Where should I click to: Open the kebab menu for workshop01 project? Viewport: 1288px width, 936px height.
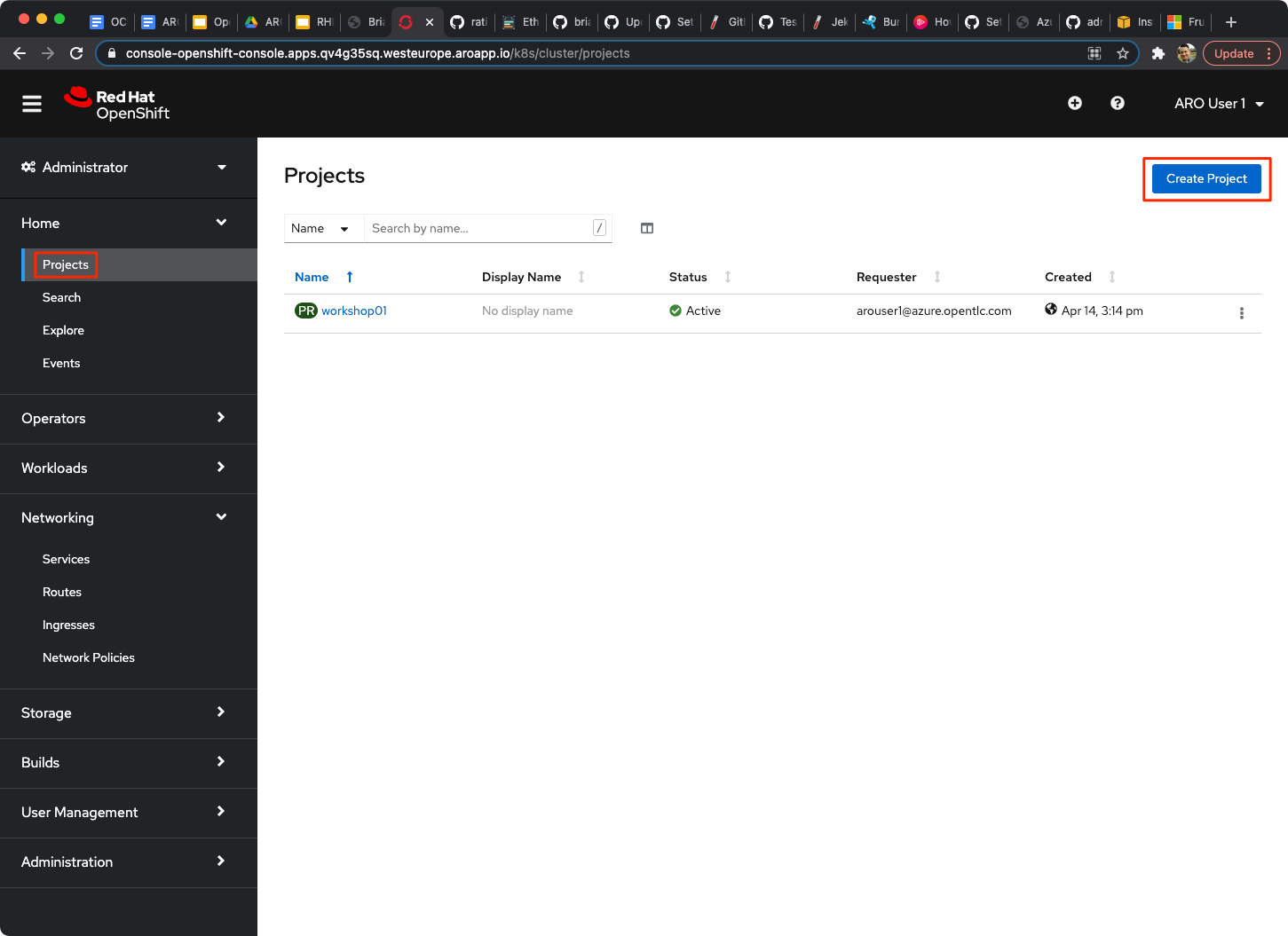(x=1241, y=312)
